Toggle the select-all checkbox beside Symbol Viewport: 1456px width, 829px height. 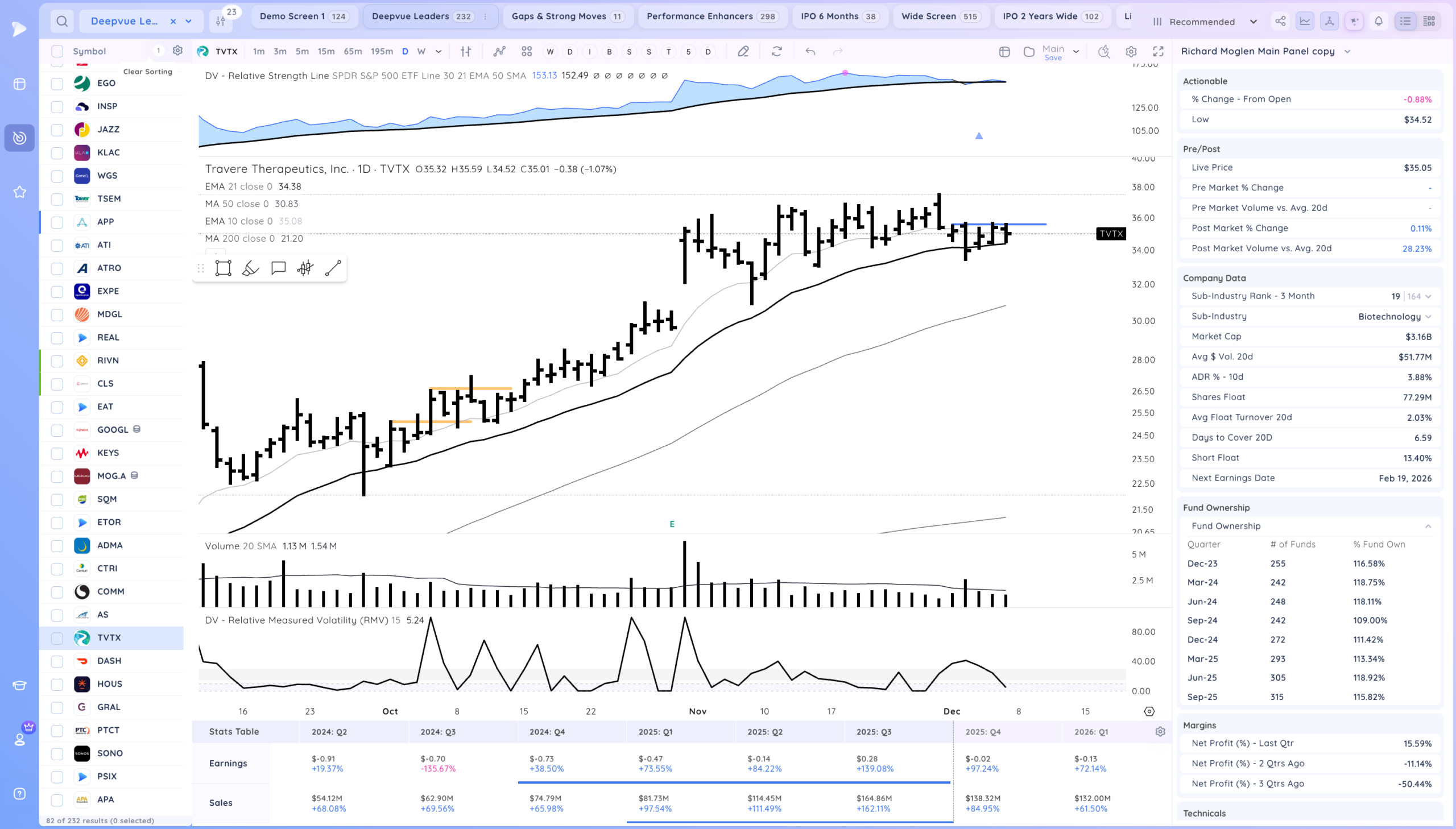tap(57, 51)
